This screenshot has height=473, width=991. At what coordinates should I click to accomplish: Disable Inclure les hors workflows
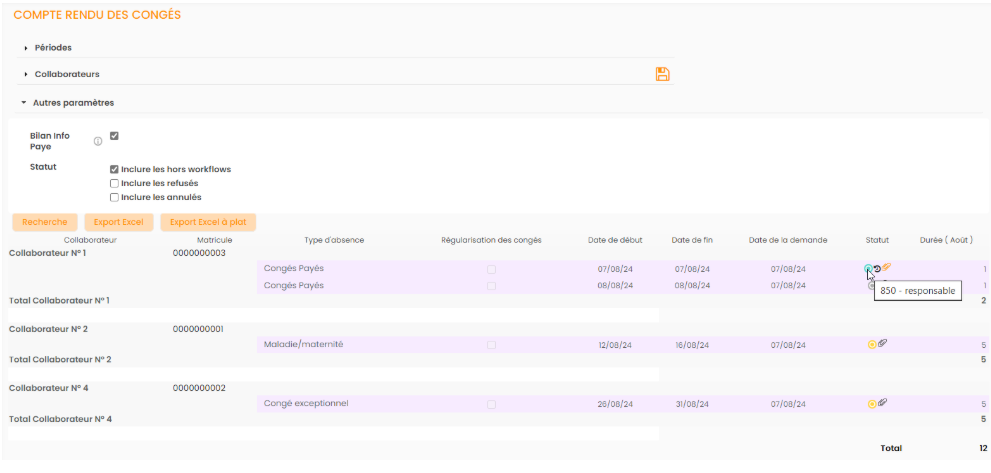coord(114,169)
